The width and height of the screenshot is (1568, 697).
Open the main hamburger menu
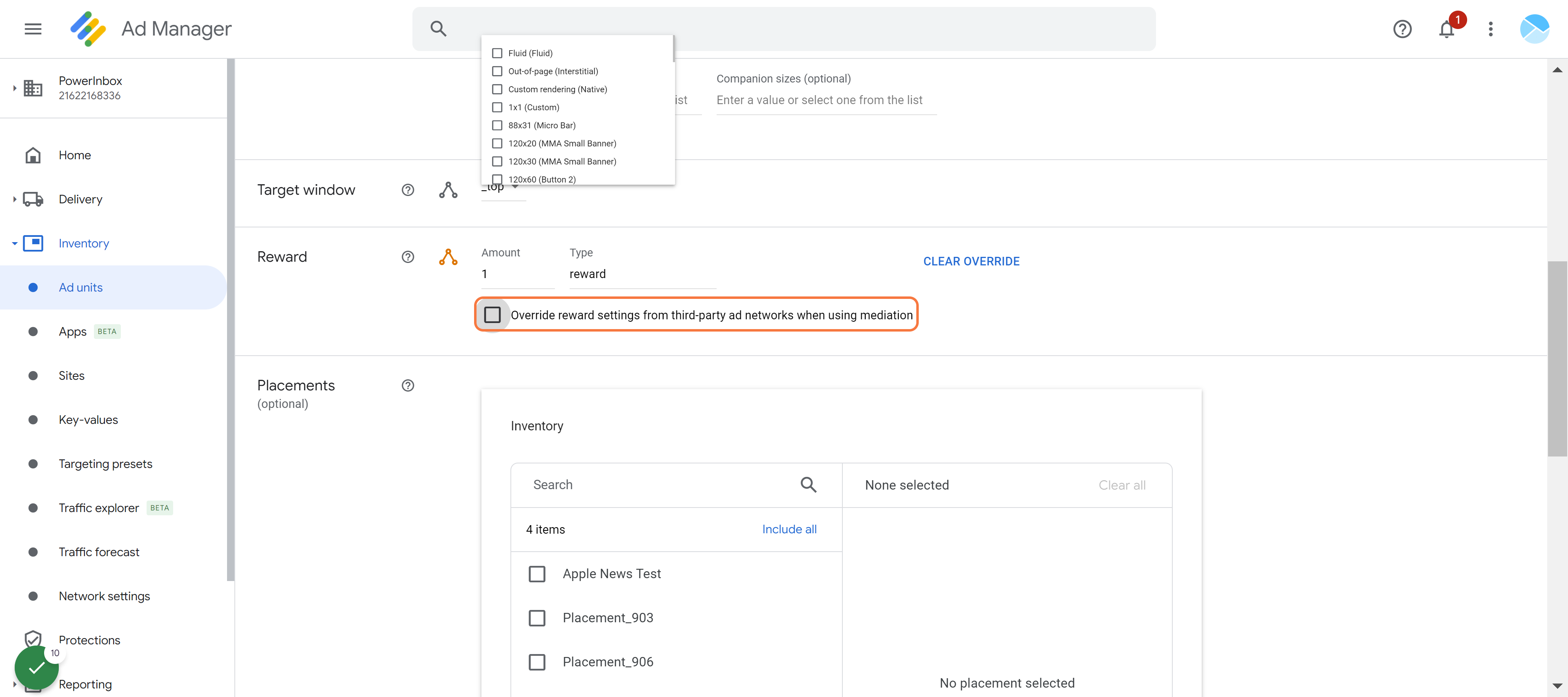click(x=33, y=29)
